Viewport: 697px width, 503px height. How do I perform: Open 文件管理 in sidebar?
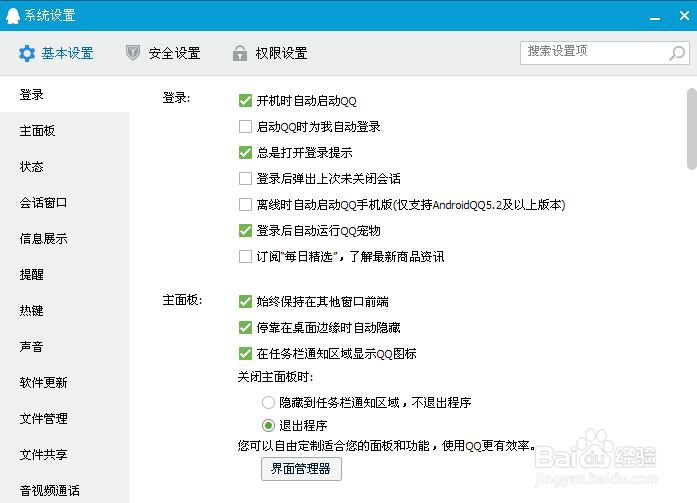click(64, 419)
